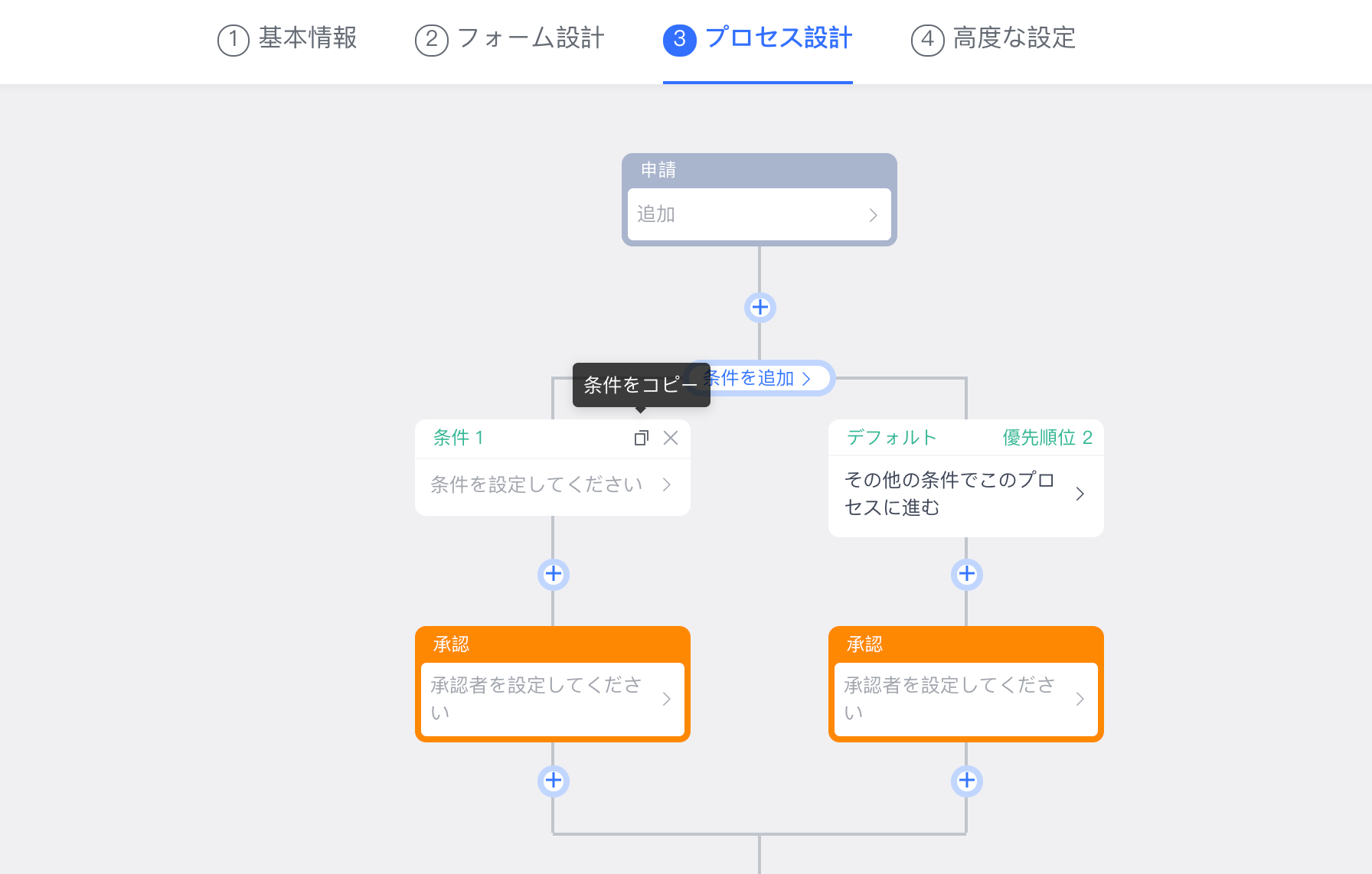Viewport: 1372px width, 874px height.
Task: Set approver in left 承認 node
Action: tap(551, 699)
